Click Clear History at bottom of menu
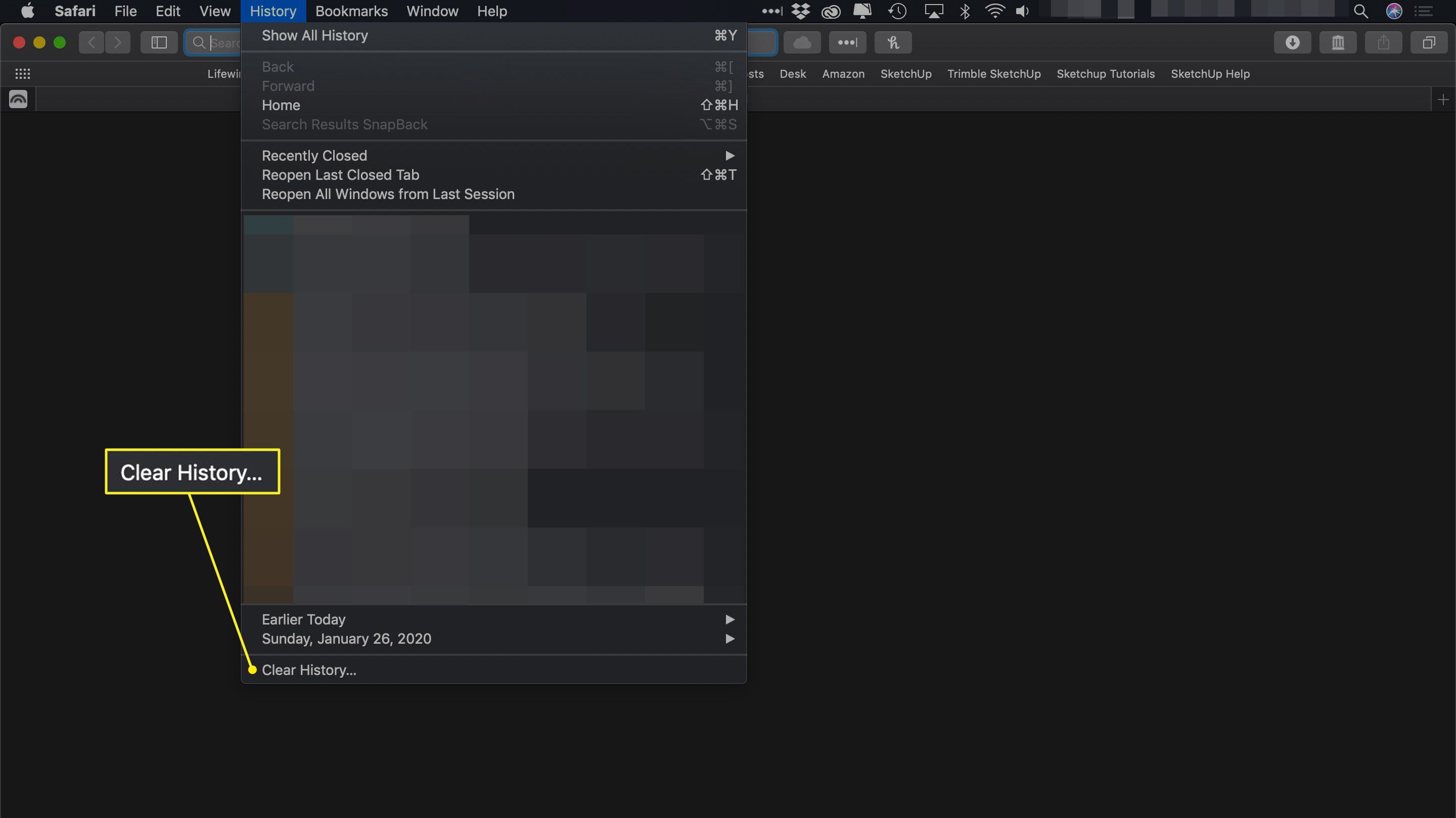1456x818 pixels. [x=308, y=669]
